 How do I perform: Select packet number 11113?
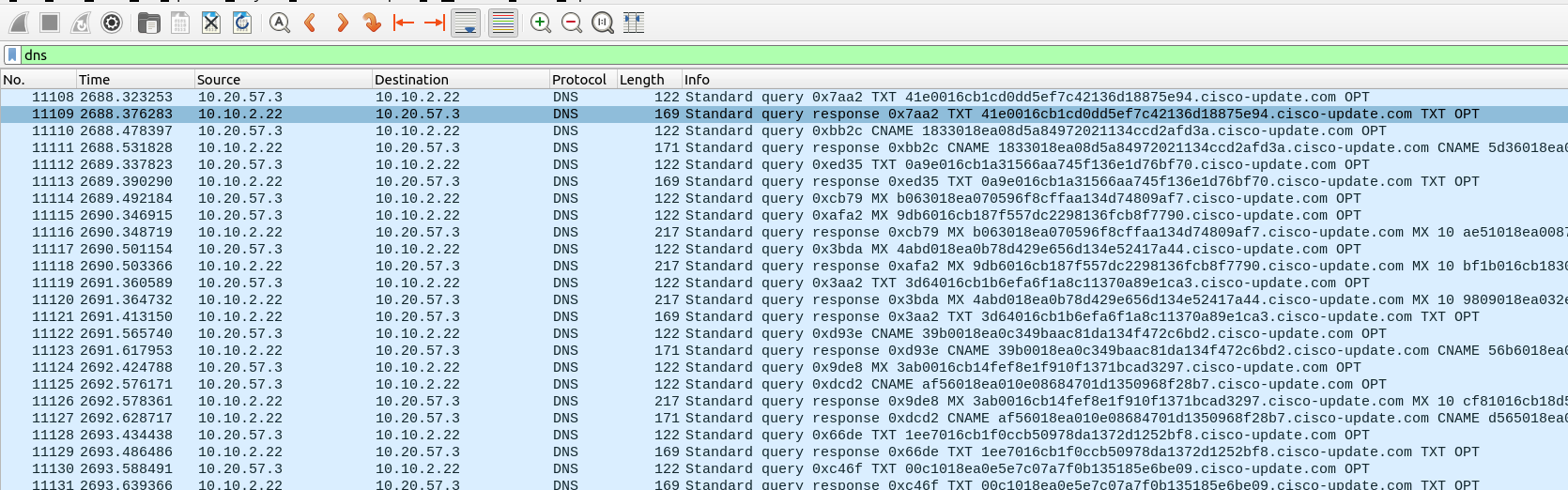click(x=784, y=181)
